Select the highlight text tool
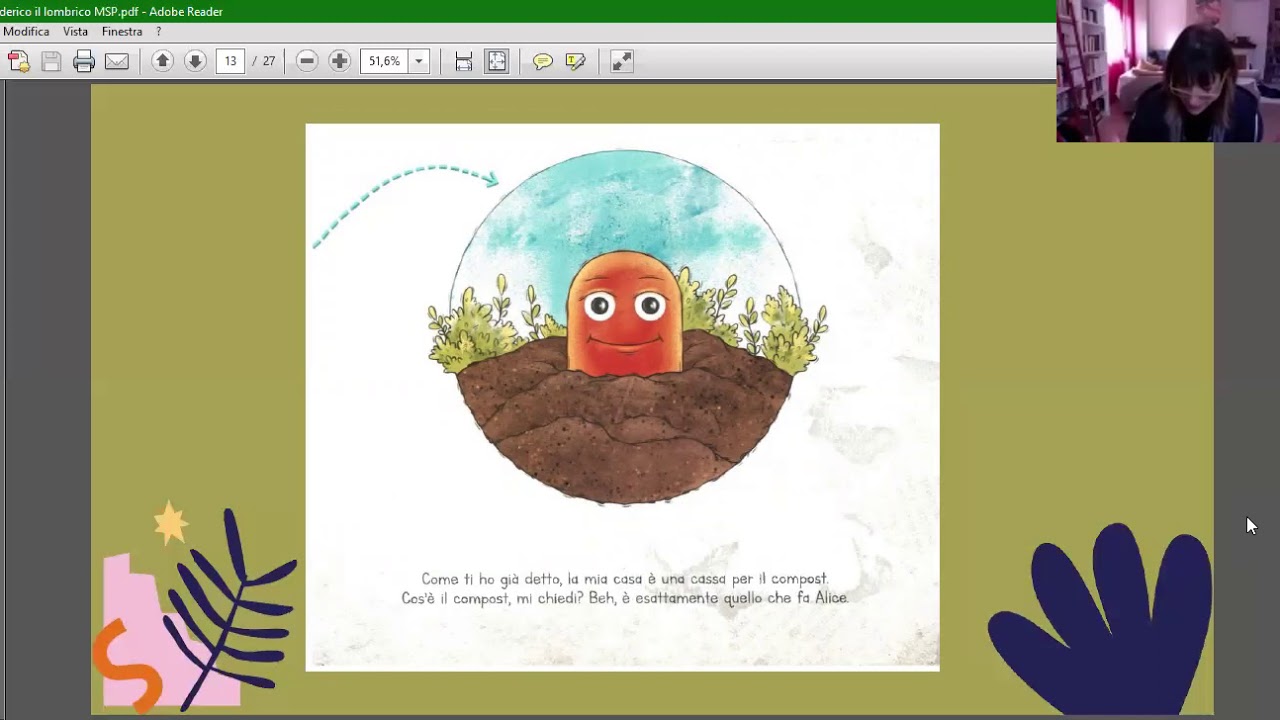This screenshot has width=1280, height=720. (x=575, y=61)
